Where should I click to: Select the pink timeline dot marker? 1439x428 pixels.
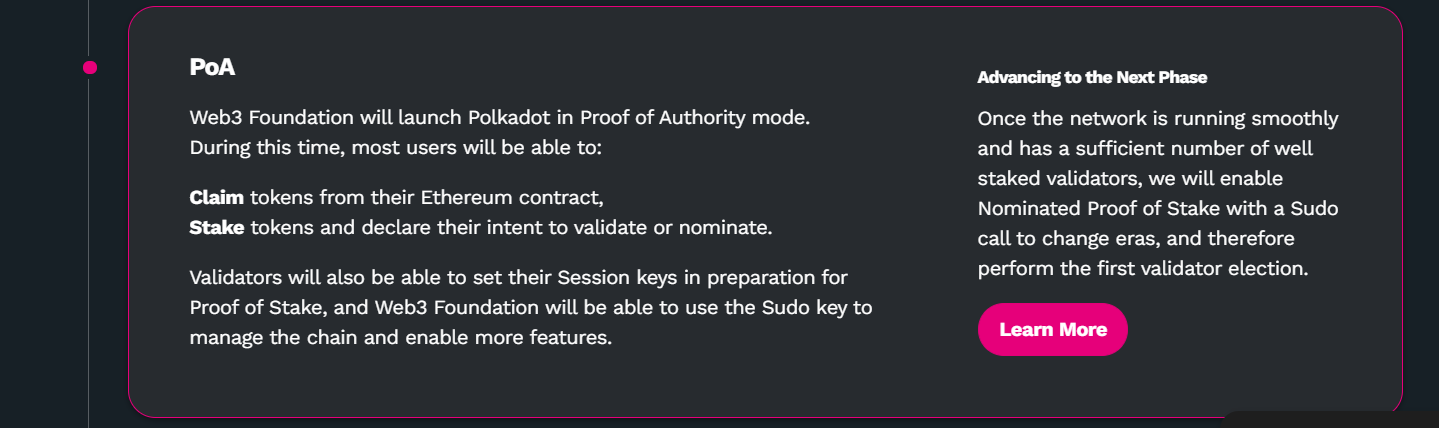coord(90,67)
